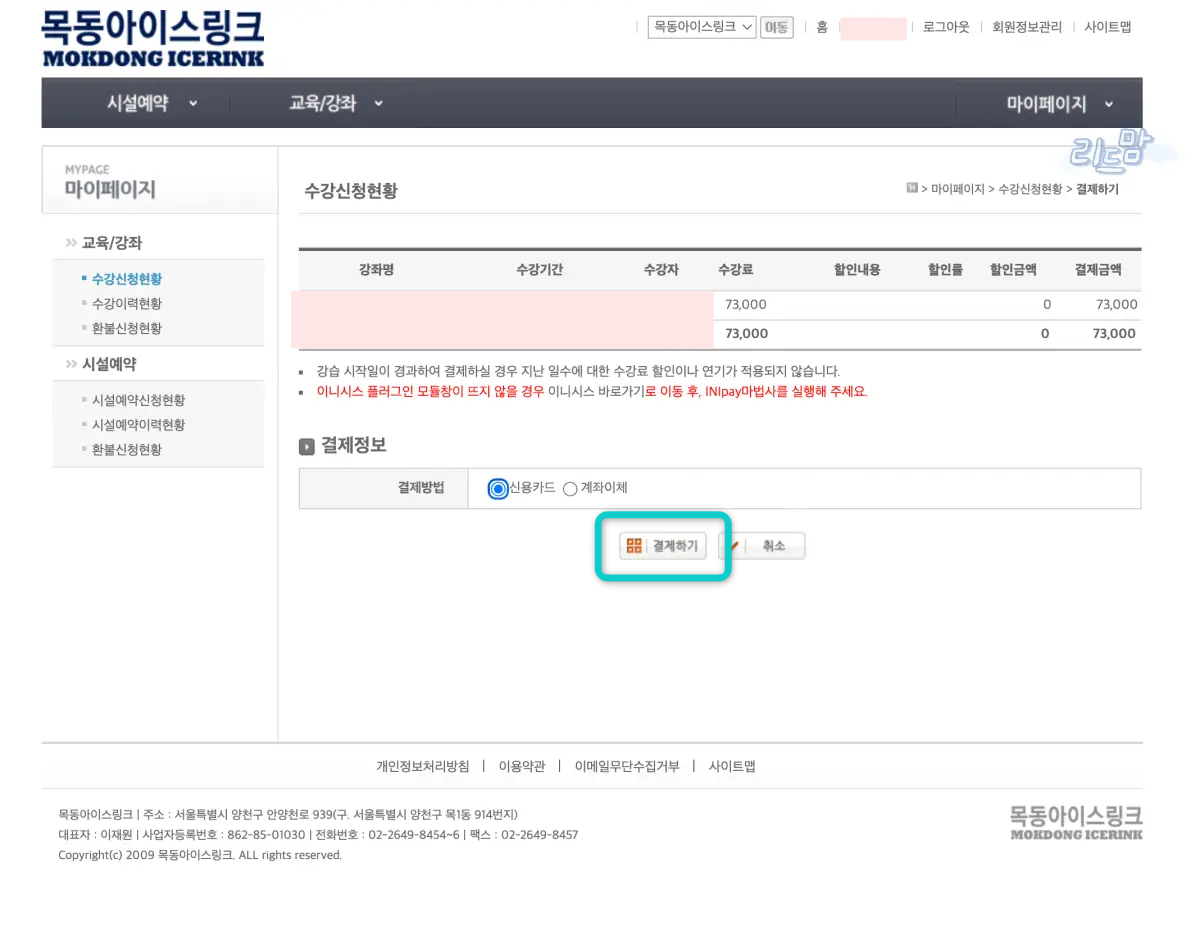Click the 결제금액 column header
The image size is (1200, 950).
click(x=1098, y=270)
